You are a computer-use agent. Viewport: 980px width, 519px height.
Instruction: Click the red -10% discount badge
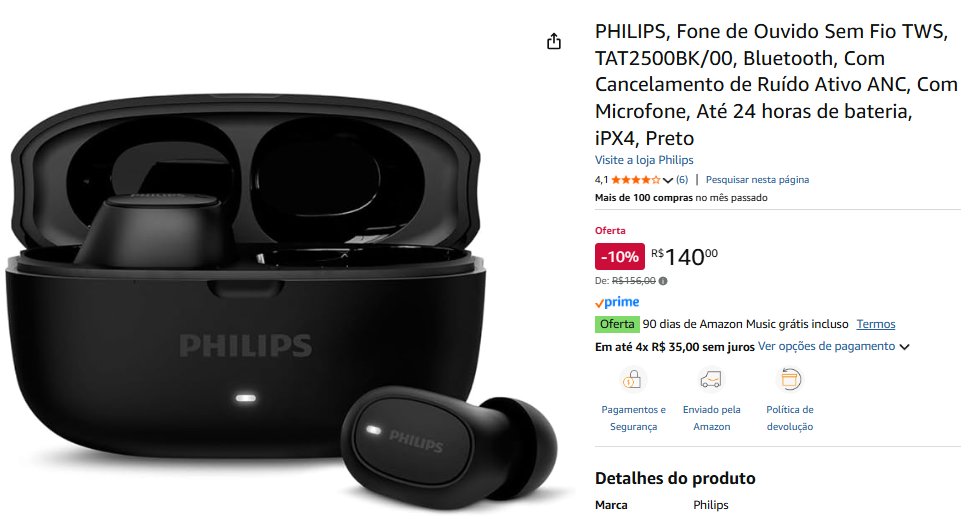[x=619, y=256]
